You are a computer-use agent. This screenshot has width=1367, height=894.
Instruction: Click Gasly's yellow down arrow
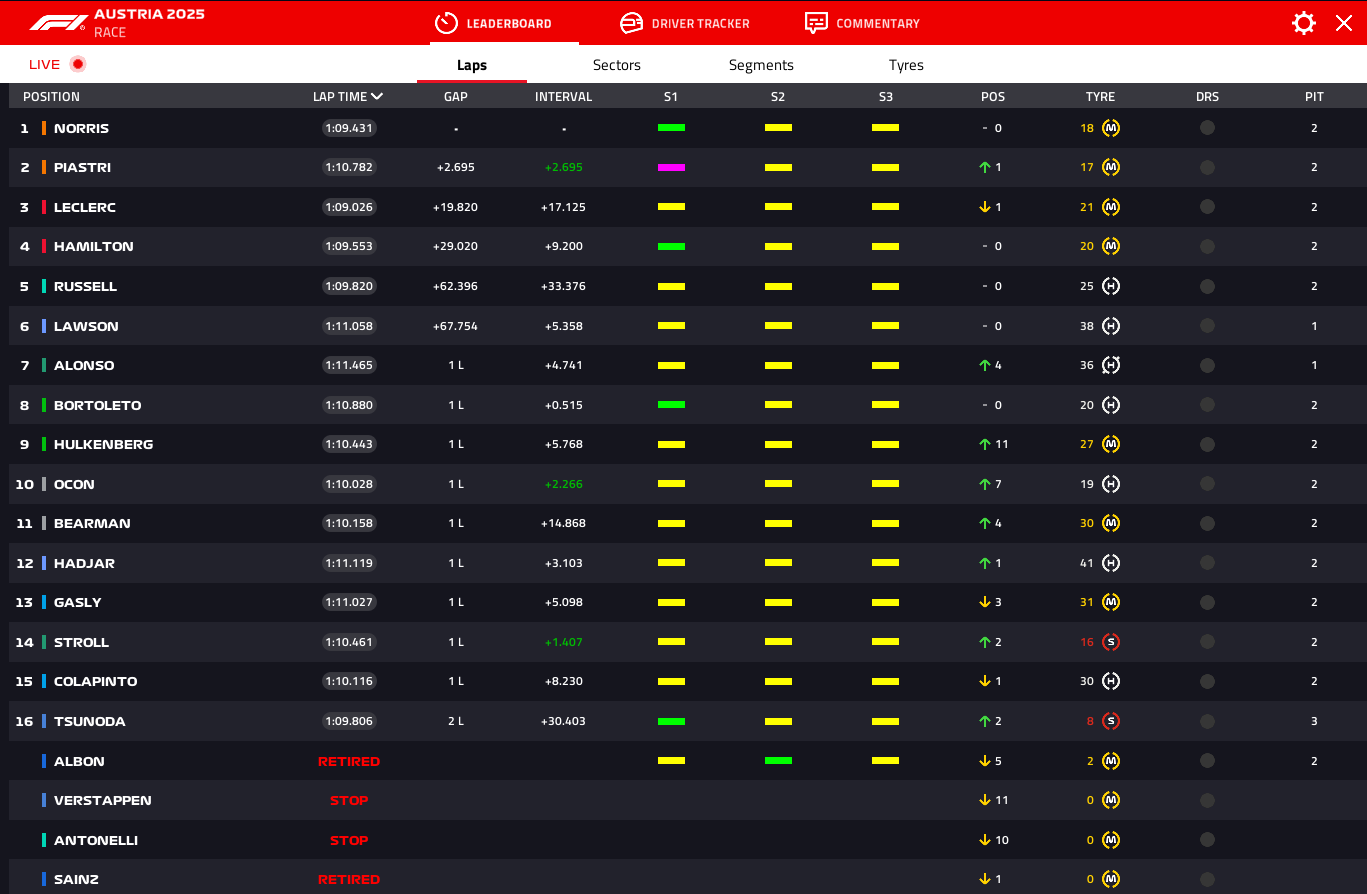tap(985, 602)
